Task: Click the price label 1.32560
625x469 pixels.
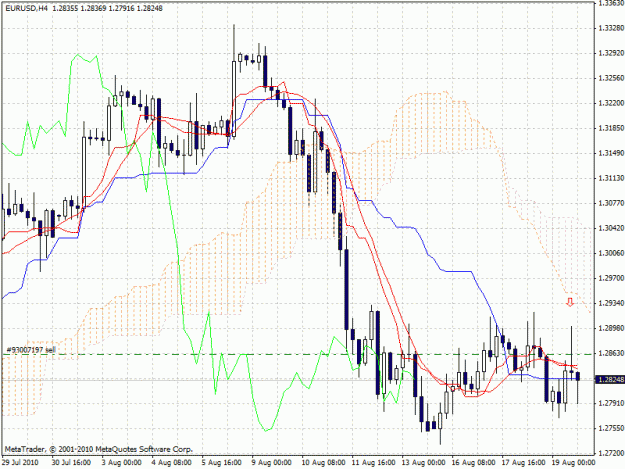Action: 611,78
